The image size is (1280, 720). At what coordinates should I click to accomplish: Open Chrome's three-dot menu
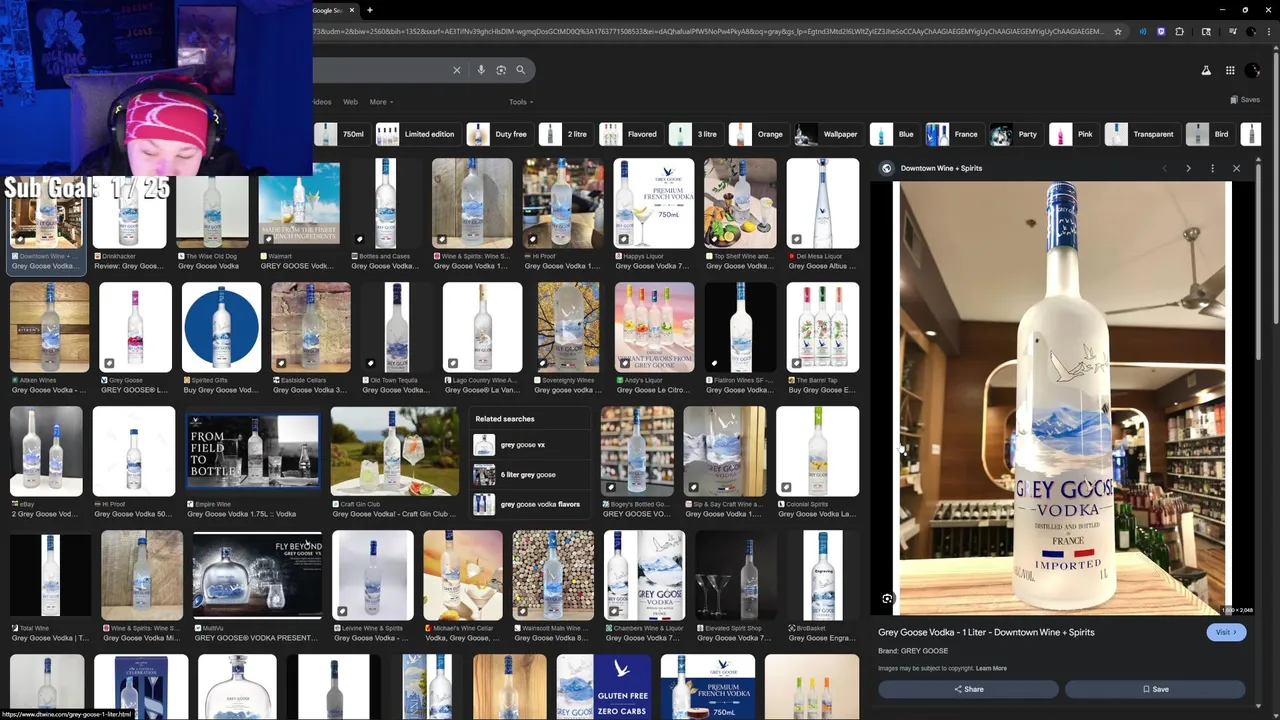pyautogui.click(x=1270, y=31)
